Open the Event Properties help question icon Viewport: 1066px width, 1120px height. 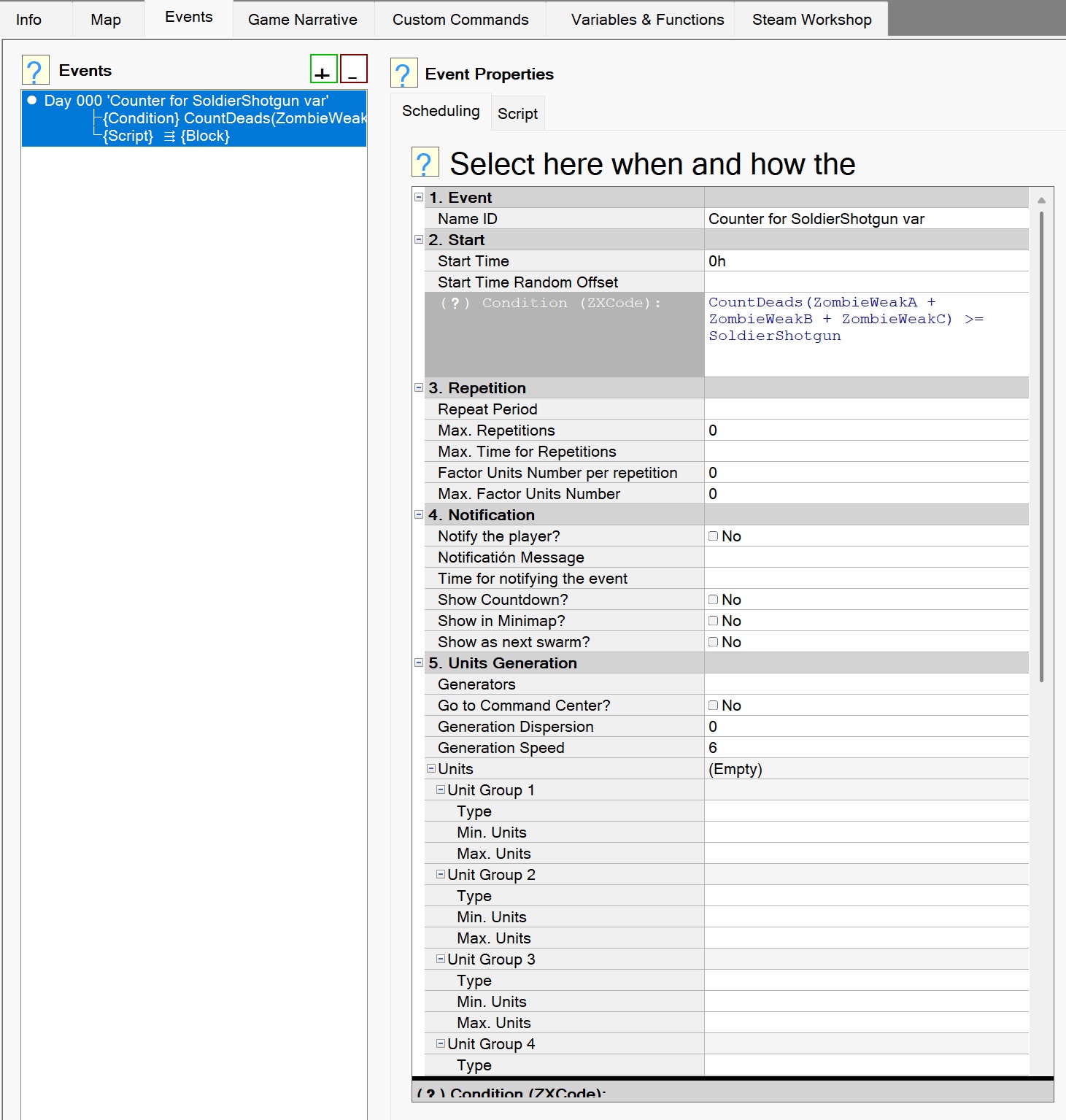click(403, 73)
